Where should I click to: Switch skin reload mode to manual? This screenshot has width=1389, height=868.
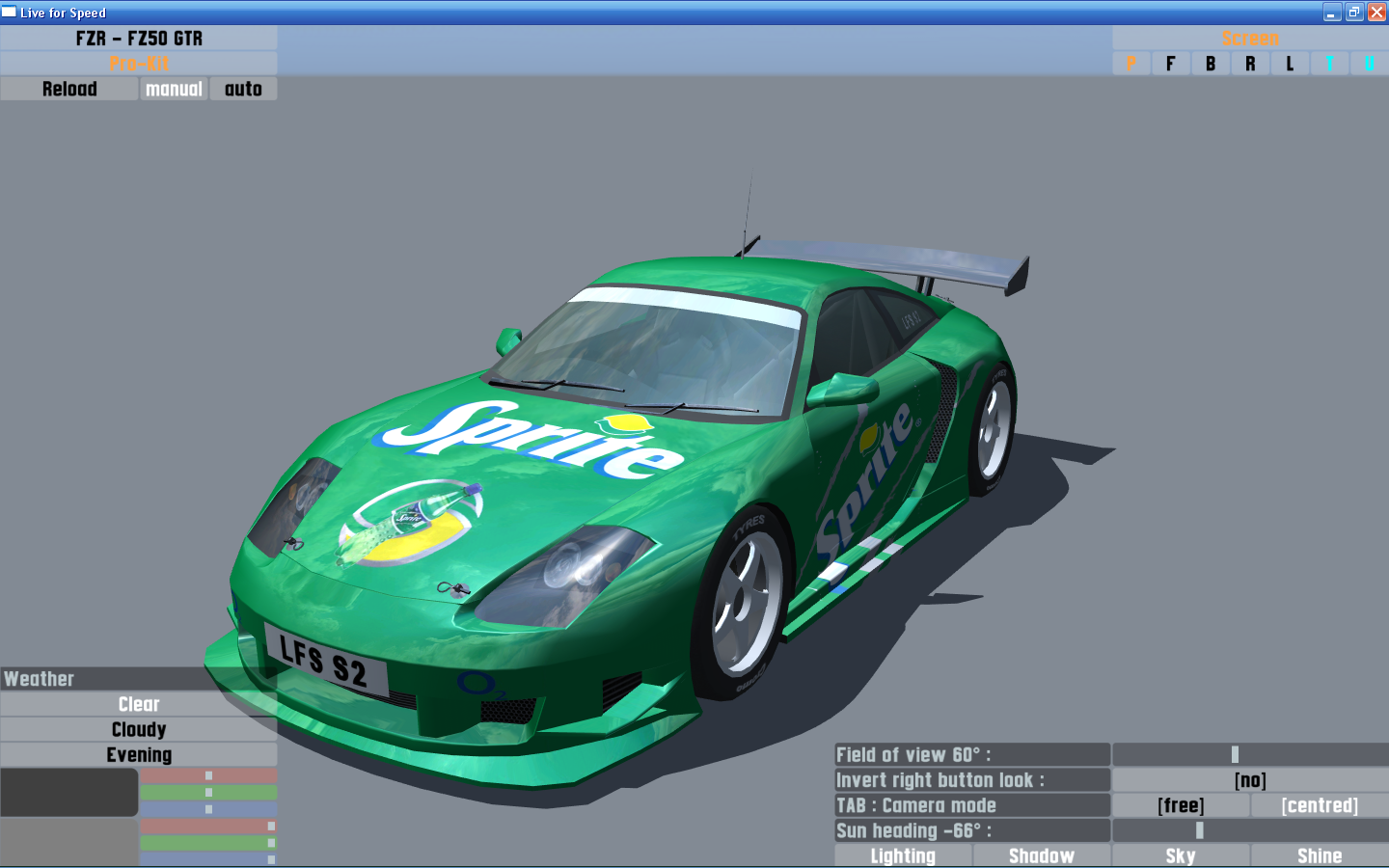[174, 89]
